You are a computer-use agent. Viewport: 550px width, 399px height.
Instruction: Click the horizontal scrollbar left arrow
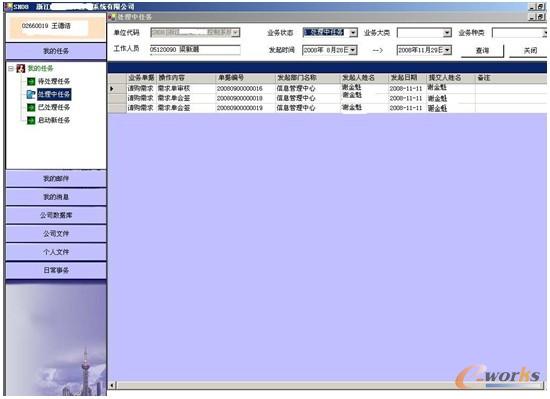(x=112, y=385)
